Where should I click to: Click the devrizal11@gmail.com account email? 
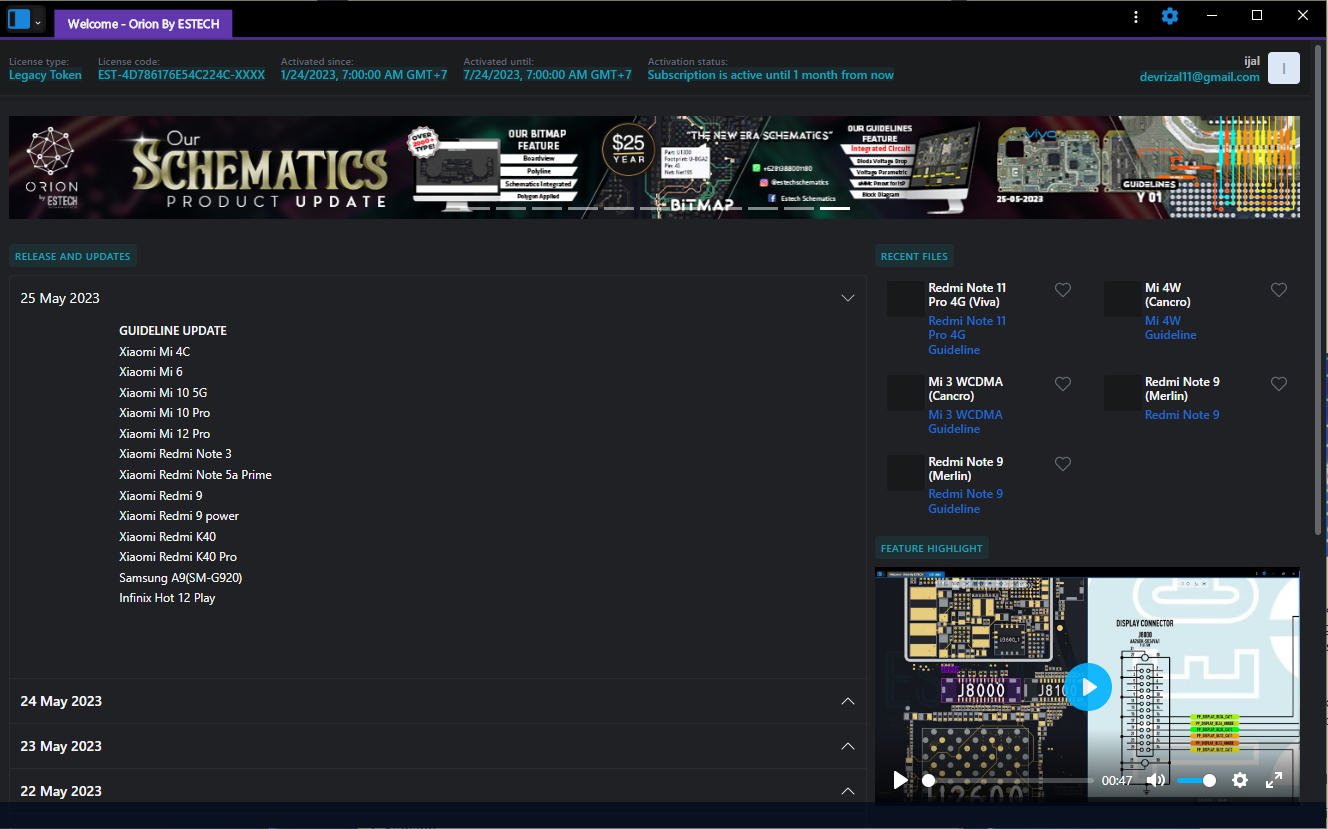tap(1199, 77)
